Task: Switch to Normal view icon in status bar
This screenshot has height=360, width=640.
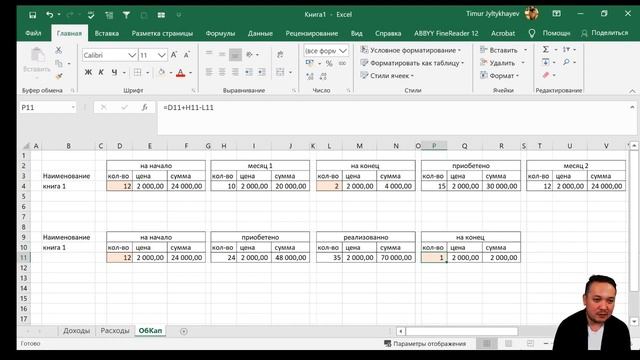Action: [487, 344]
